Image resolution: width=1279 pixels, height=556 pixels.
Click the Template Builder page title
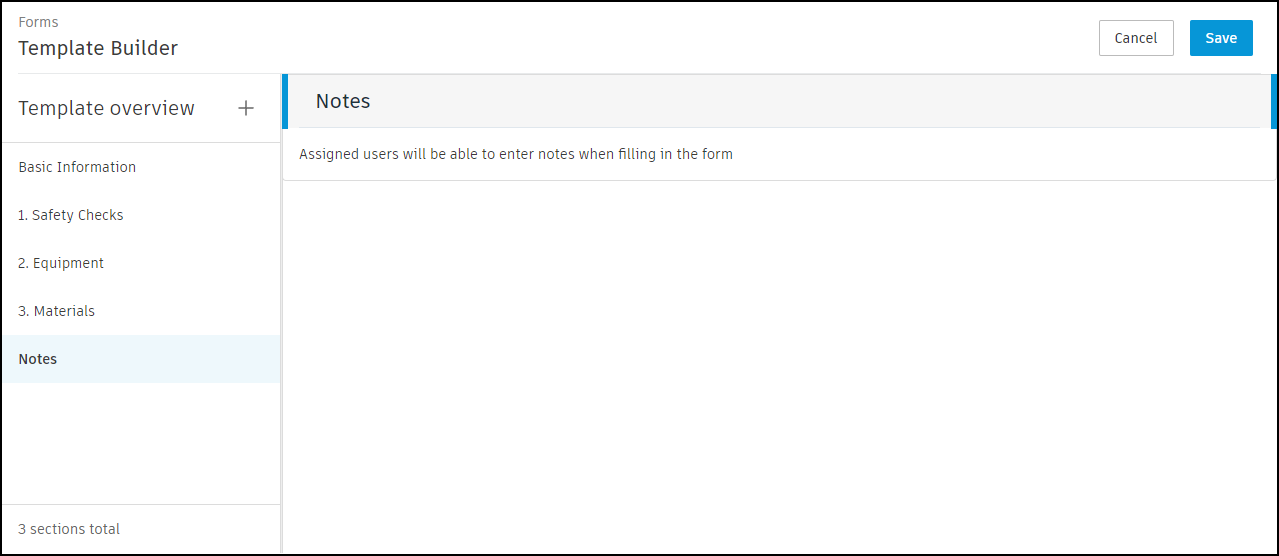tap(98, 48)
